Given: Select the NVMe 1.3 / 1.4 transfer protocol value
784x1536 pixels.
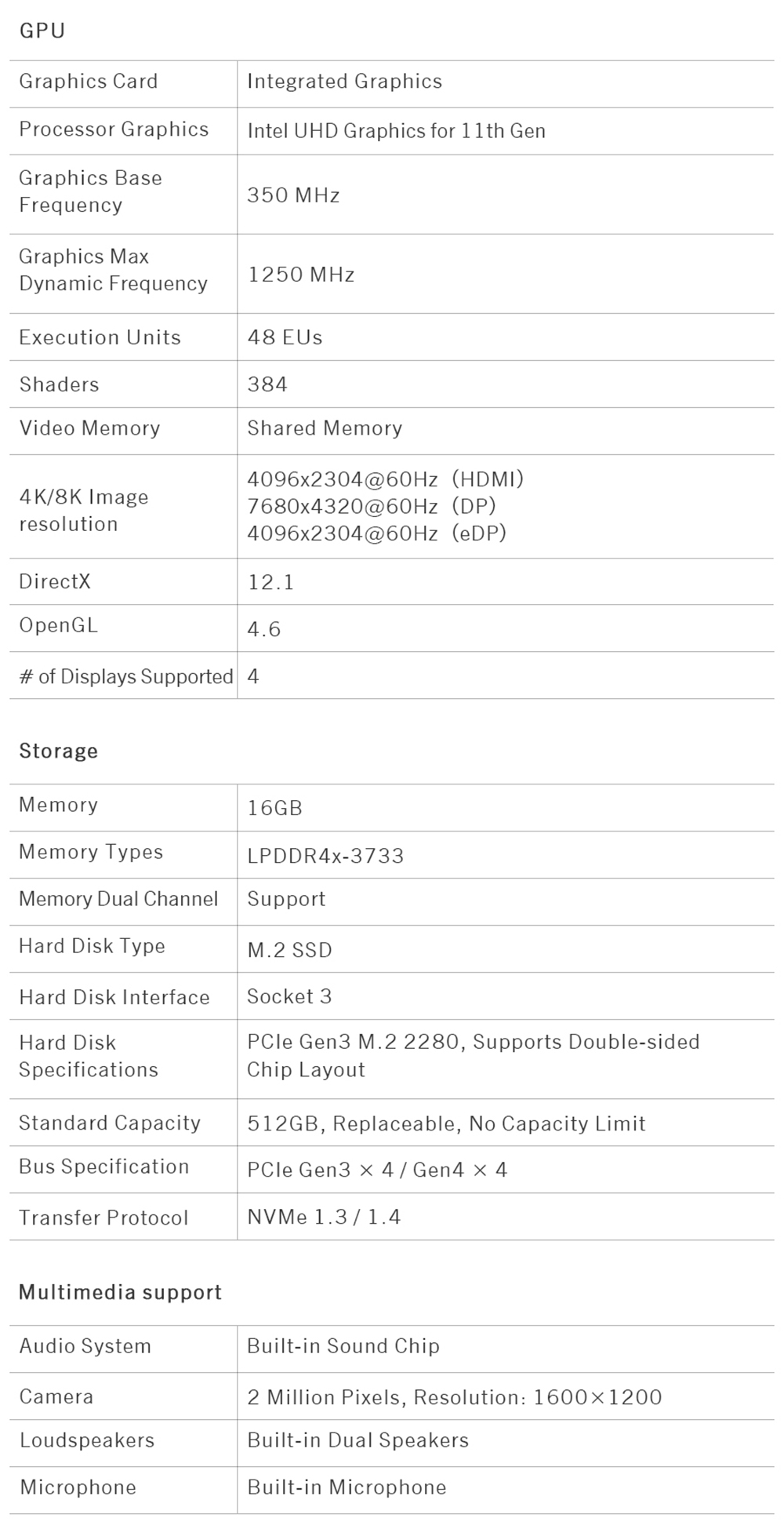Looking at the screenshot, I should click(x=324, y=1217).
